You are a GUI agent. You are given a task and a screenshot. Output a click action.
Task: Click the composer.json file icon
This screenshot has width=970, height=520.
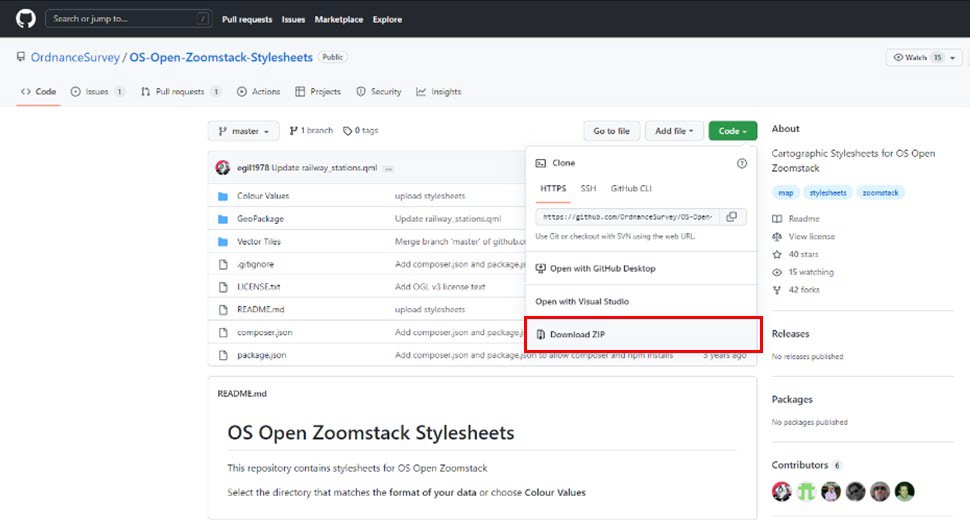[x=223, y=333]
